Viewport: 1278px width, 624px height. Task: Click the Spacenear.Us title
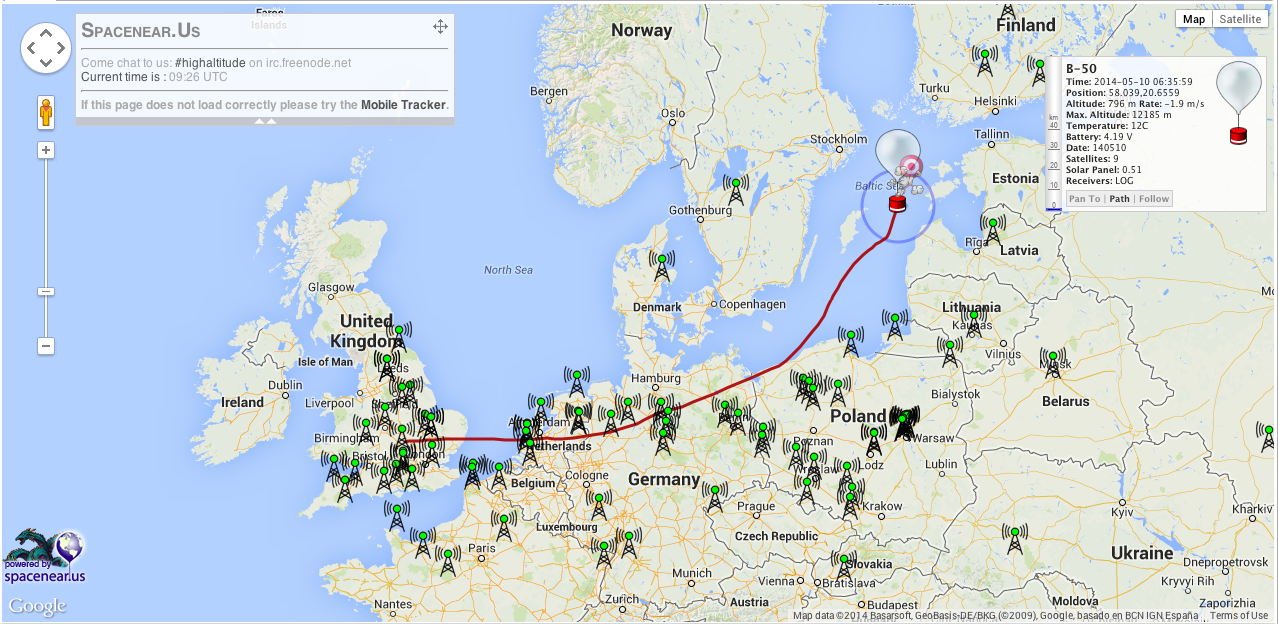pyautogui.click(x=141, y=31)
